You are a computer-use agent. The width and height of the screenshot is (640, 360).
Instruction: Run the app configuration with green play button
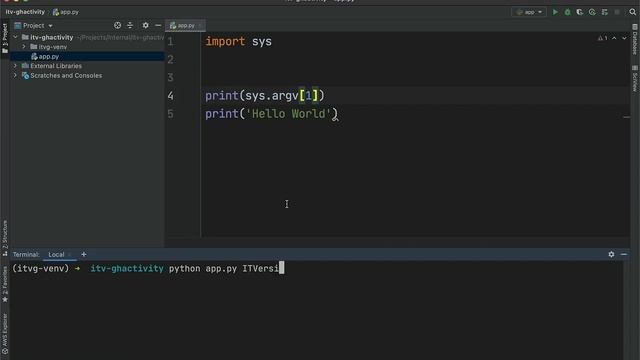click(x=555, y=12)
